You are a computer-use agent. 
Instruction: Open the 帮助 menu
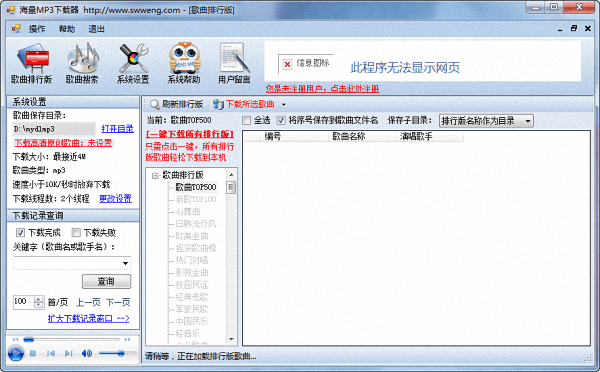tap(67, 29)
